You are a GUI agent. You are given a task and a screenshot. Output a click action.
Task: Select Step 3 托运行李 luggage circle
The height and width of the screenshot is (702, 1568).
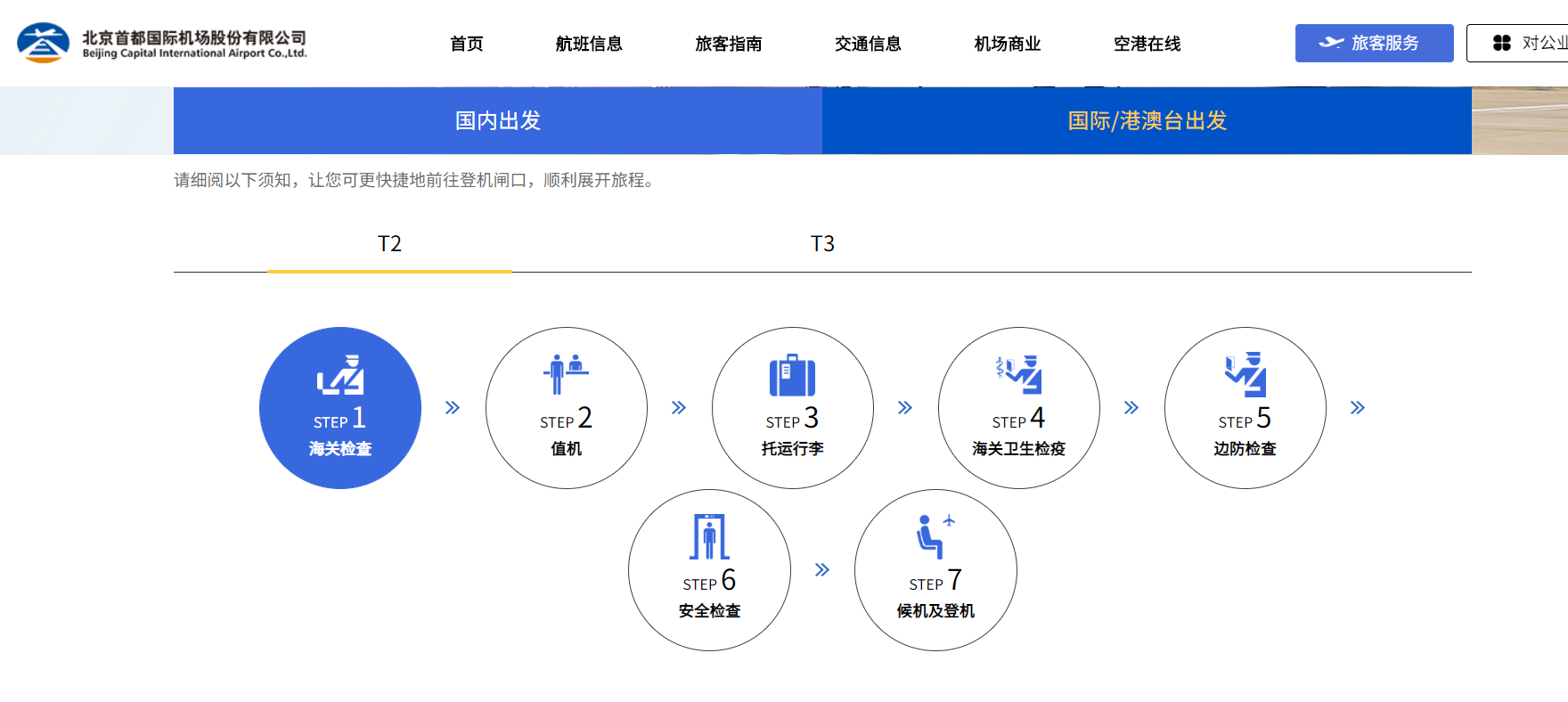(x=793, y=408)
